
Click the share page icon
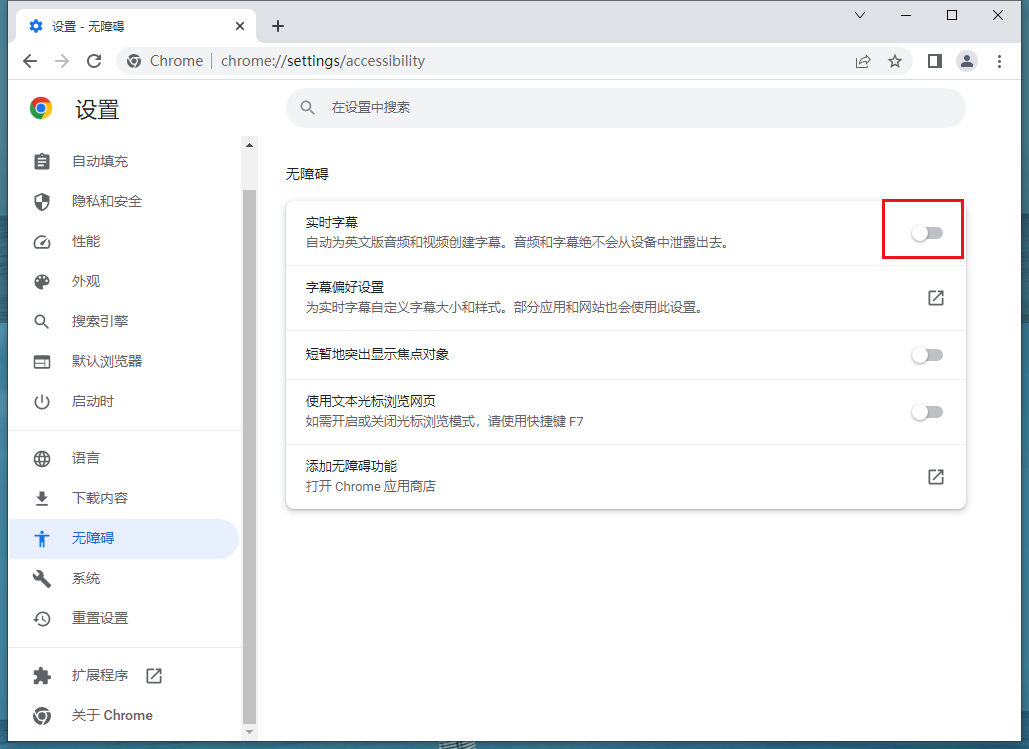863,61
